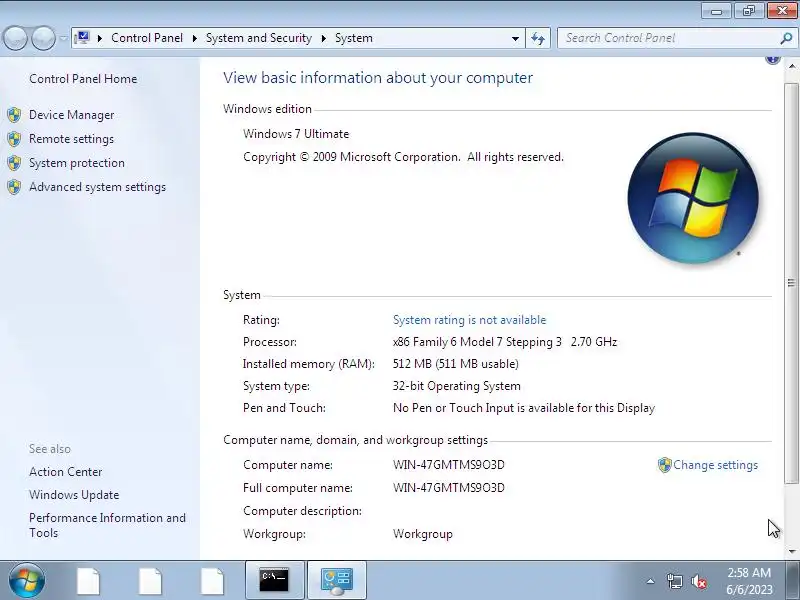800x600 pixels.
Task: Open Performance Information and Tools
Action: click(x=107, y=525)
